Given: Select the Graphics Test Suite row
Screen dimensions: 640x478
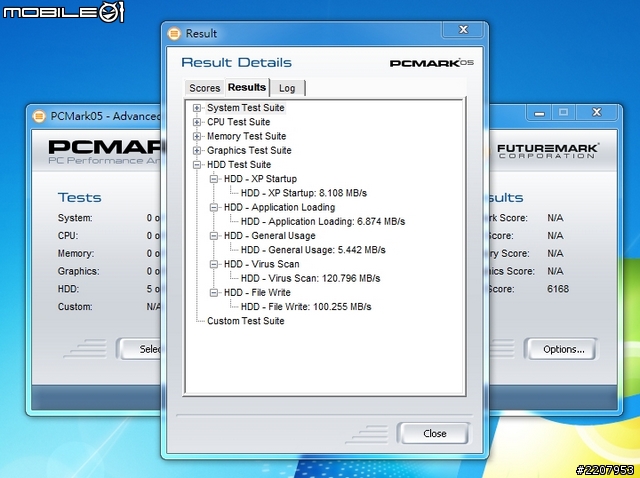Looking at the screenshot, I should 249,151.
